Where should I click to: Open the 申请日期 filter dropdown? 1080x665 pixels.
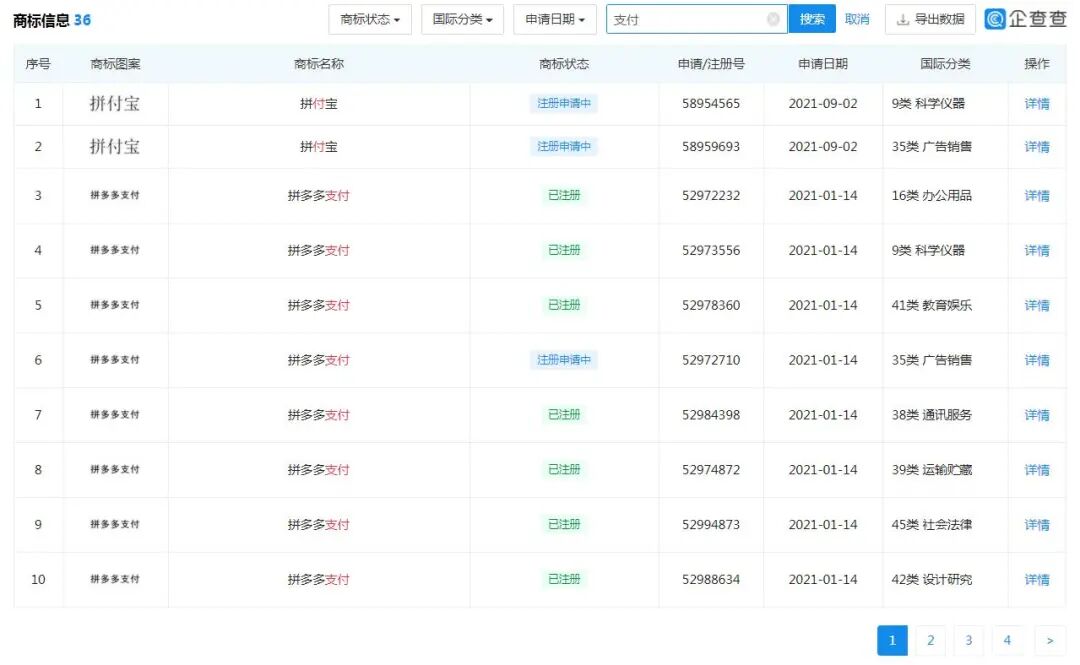[555, 18]
